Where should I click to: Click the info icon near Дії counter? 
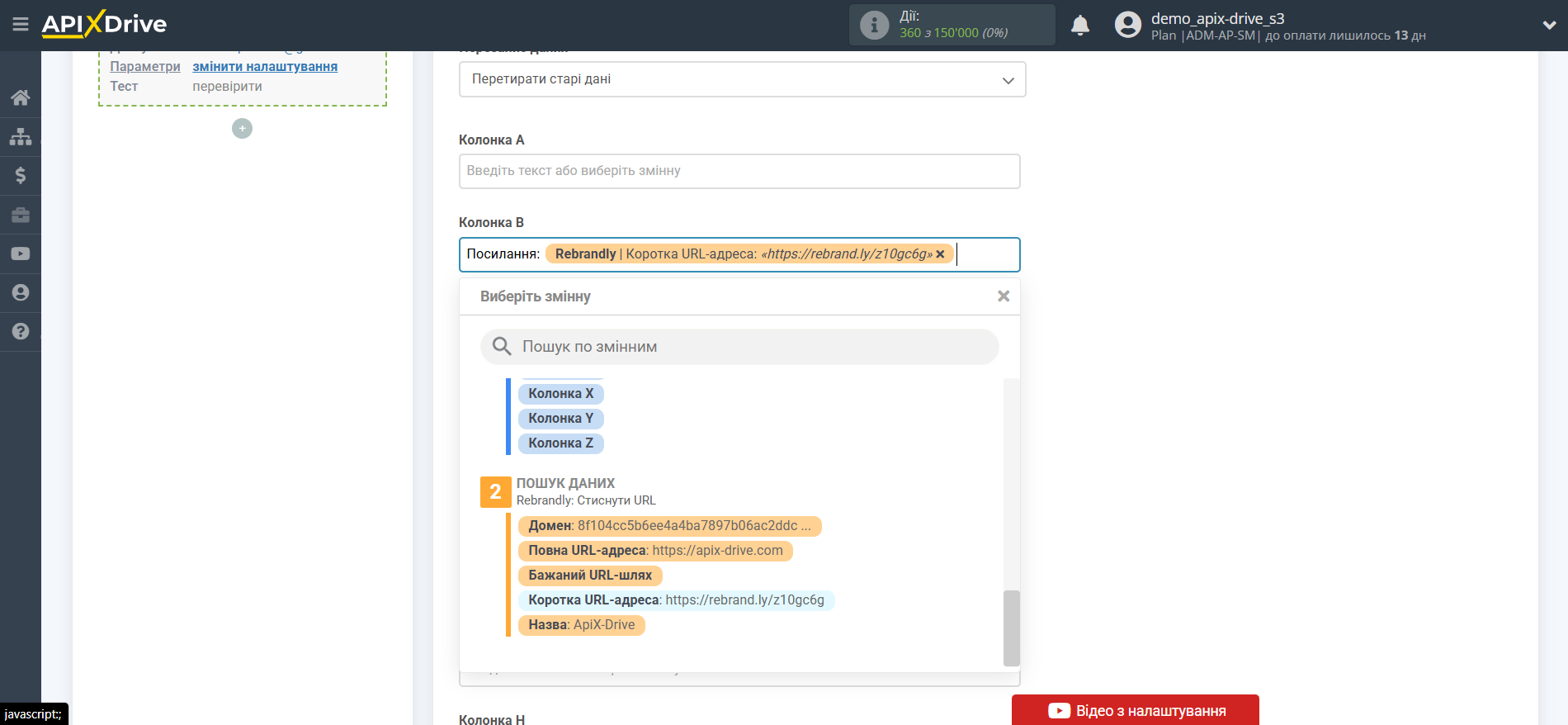click(x=874, y=25)
